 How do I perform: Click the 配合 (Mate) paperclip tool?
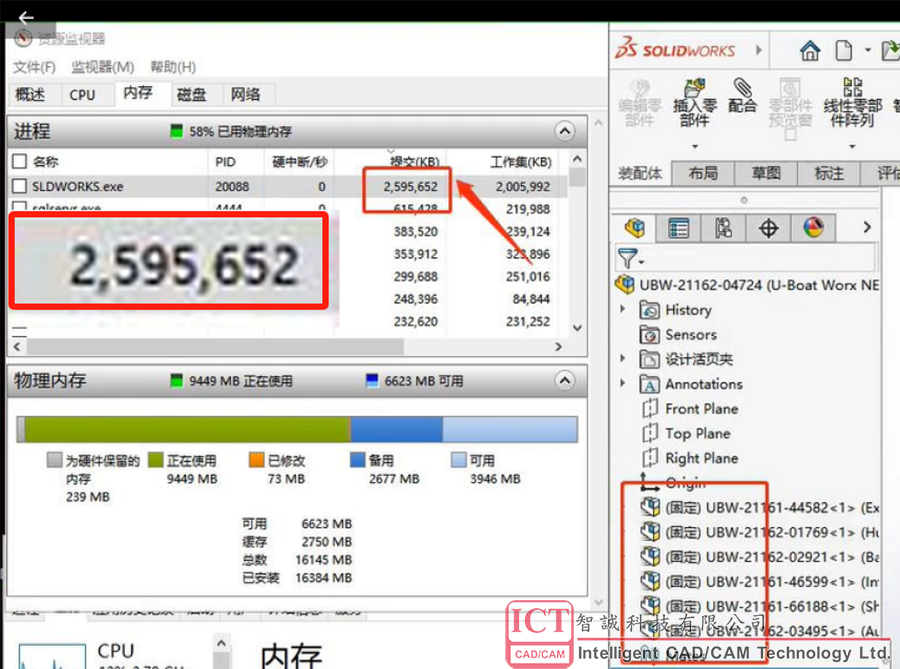(x=742, y=95)
